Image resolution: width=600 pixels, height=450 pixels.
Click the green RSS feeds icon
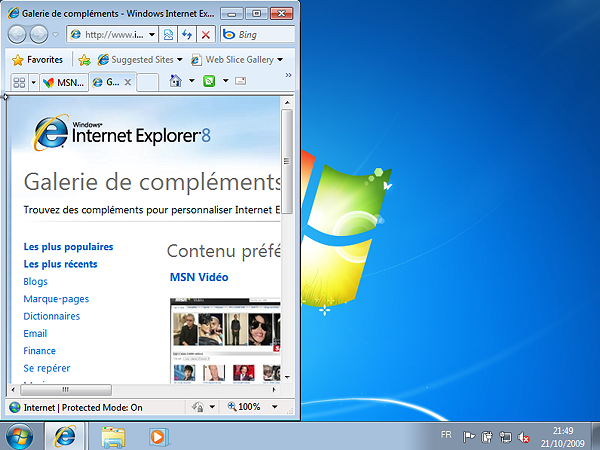(210, 82)
